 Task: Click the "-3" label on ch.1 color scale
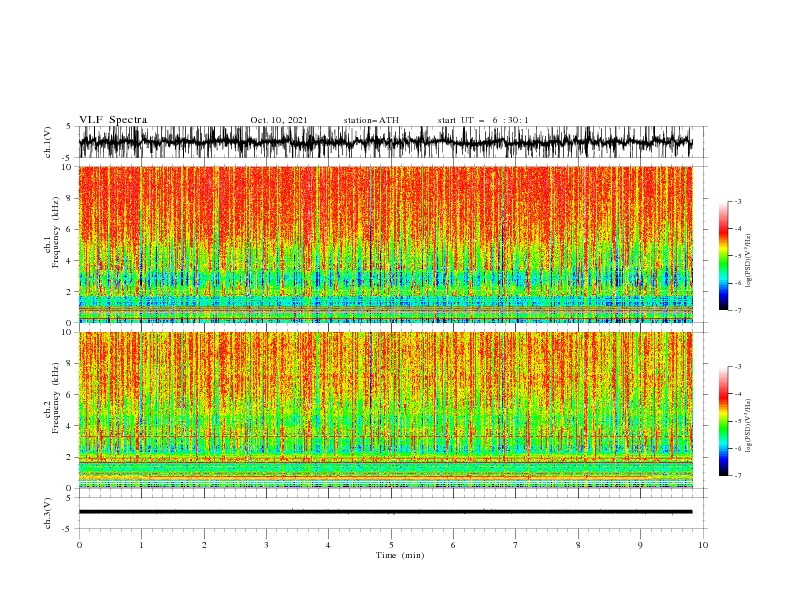pos(737,201)
